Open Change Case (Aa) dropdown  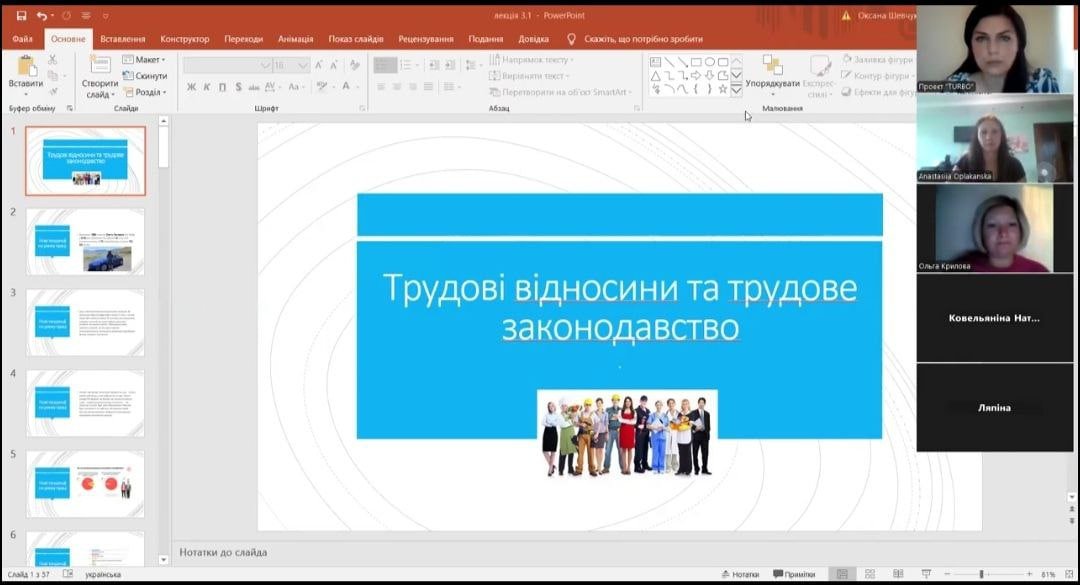(295, 87)
